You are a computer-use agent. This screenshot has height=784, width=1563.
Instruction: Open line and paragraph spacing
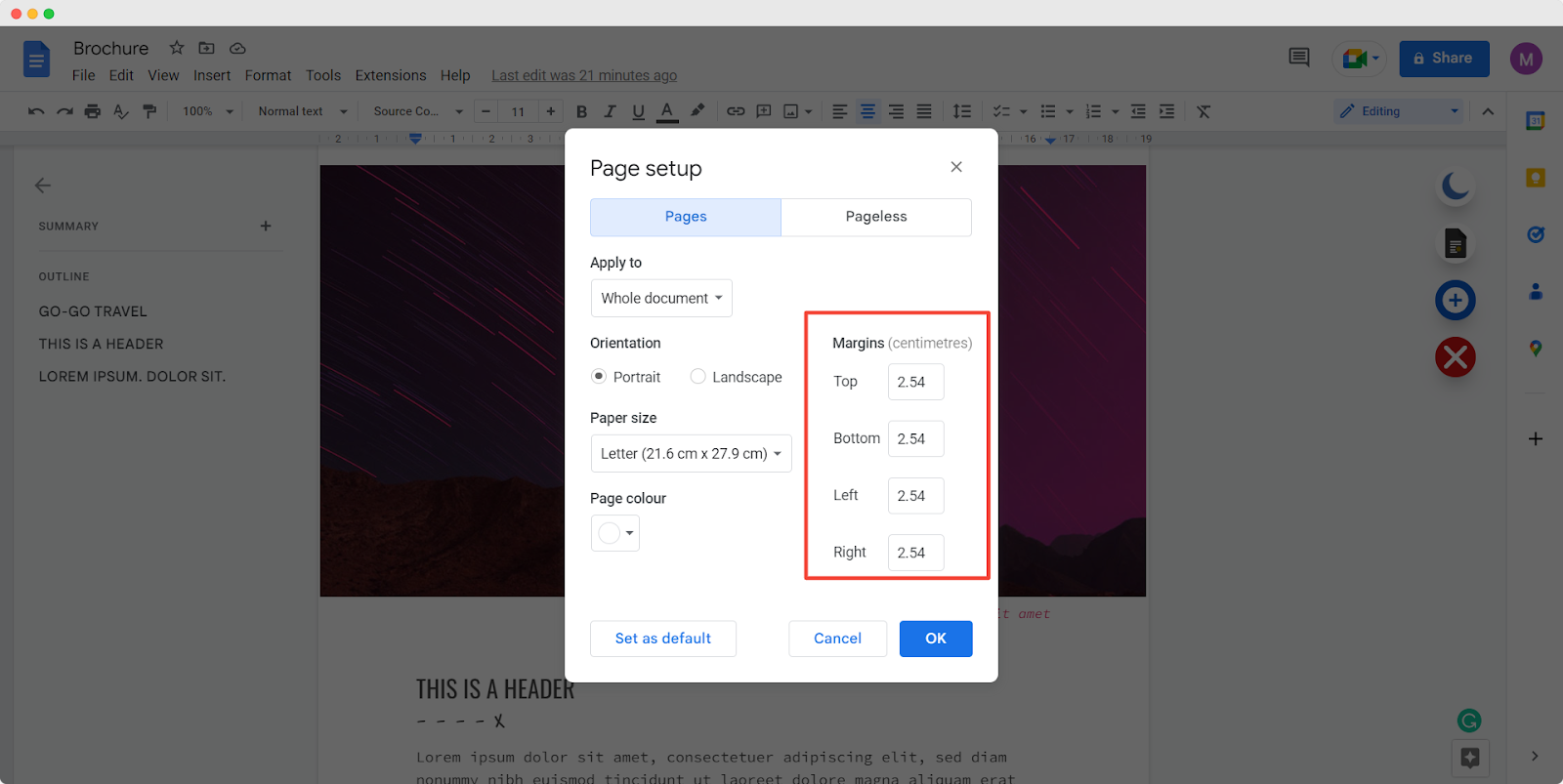[x=962, y=111]
